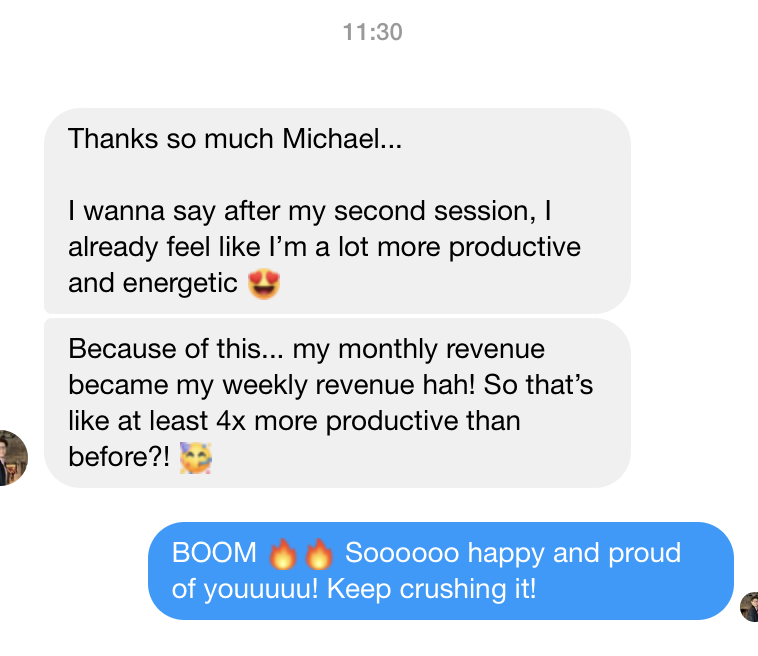Click the 11:30 timestamp

pyautogui.click(x=372, y=32)
